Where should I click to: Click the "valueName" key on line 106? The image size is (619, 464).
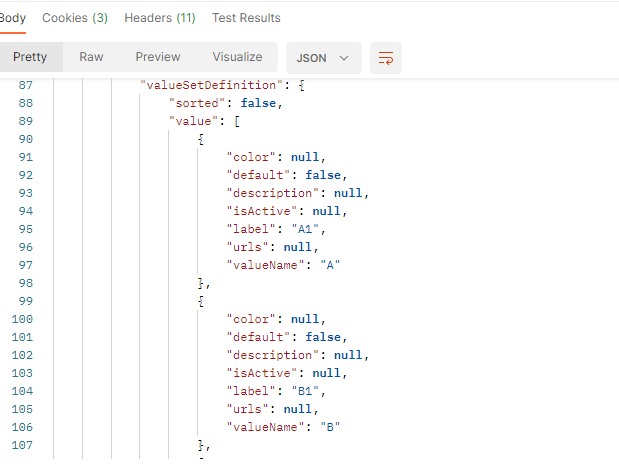265,427
